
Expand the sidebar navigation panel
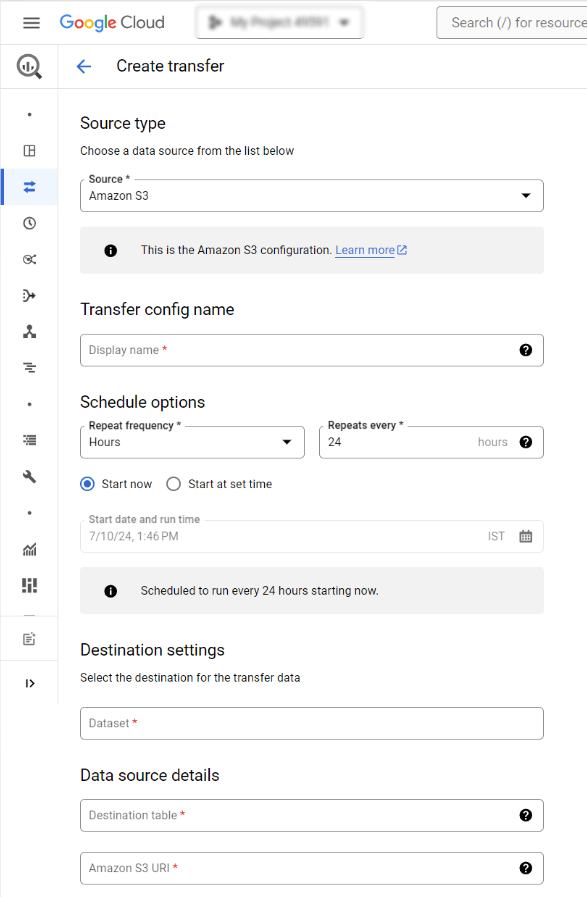click(x=30, y=683)
